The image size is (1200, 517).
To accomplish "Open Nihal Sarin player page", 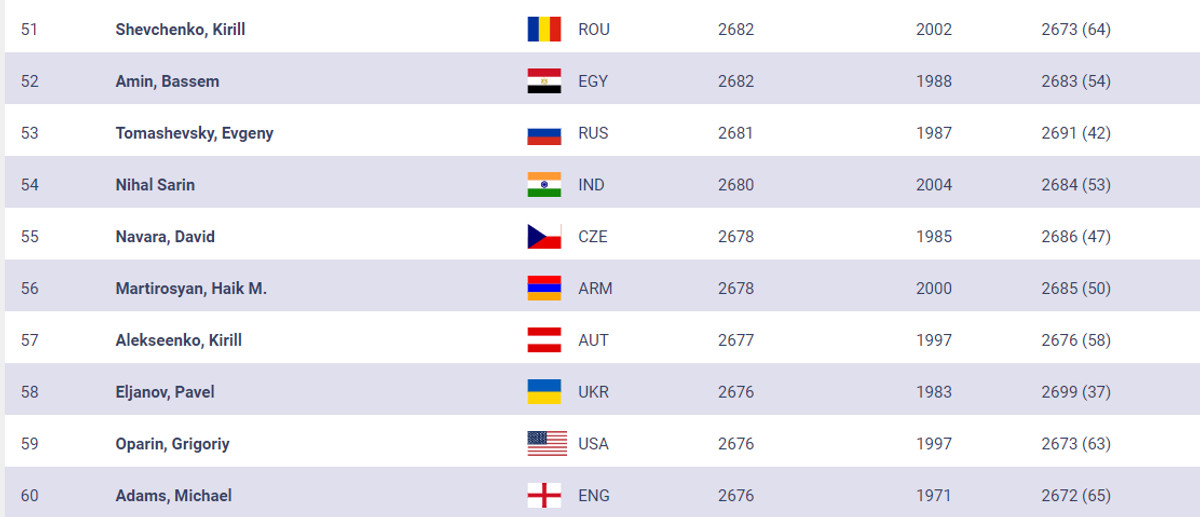I will click(x=155, y=185).
